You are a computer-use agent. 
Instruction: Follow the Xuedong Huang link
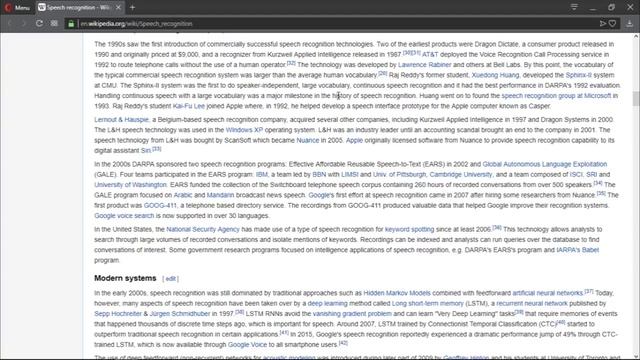coord(495,75)
